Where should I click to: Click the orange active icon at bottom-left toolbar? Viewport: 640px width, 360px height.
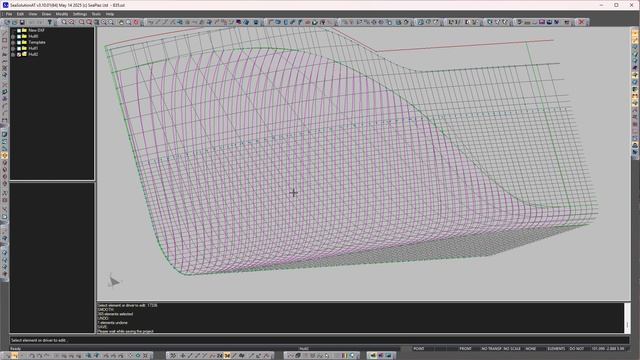(x=15, y=356)
